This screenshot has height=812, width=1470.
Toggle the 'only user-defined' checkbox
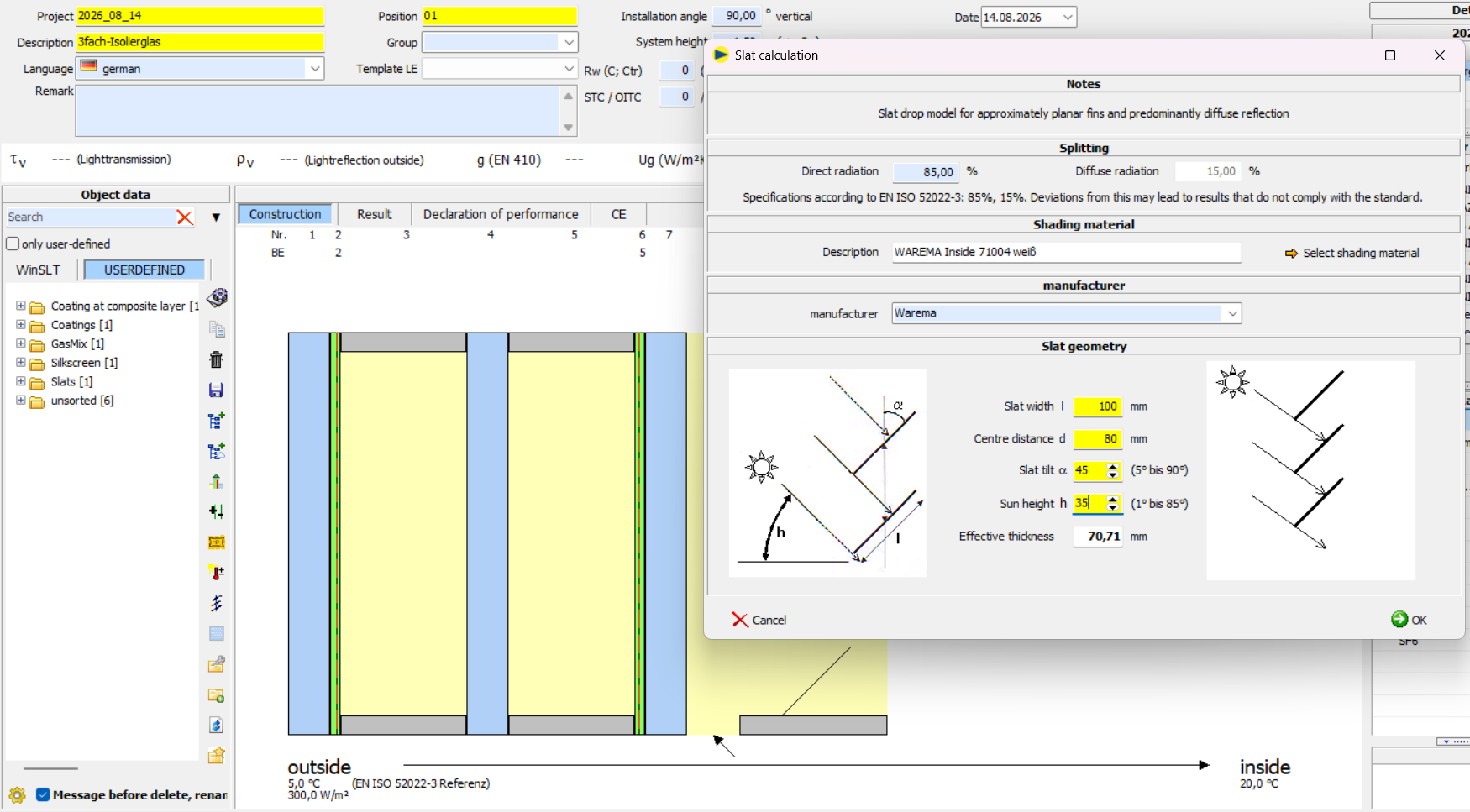click(x=13, y=244)
